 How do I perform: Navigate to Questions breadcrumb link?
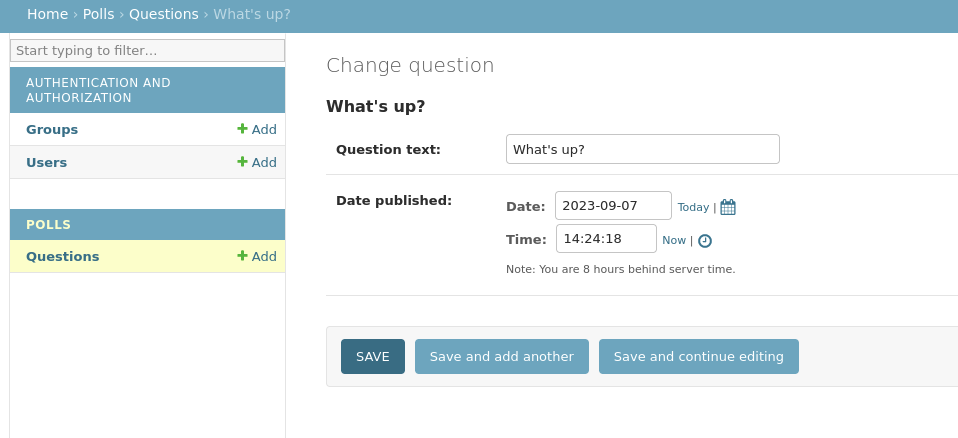point(163,14)
